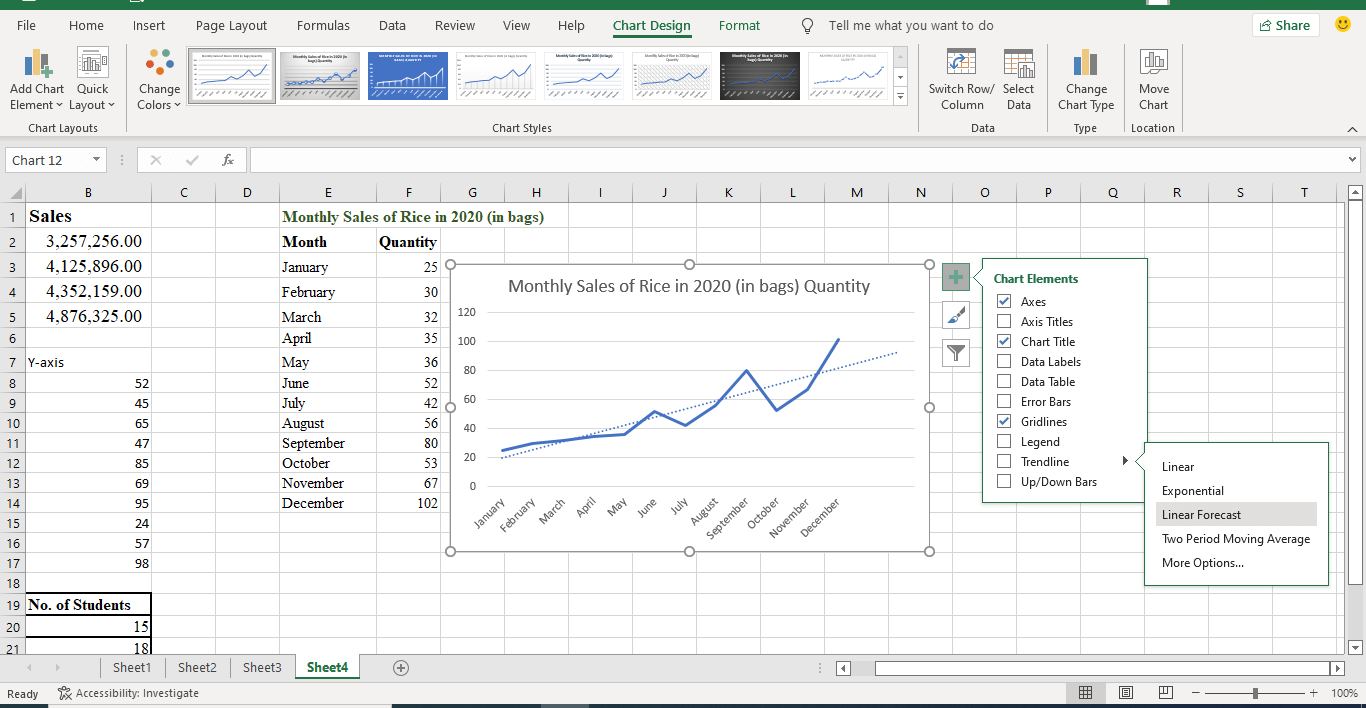Enable the Legend chart element
The image size is (1366, 708).
1003,441
